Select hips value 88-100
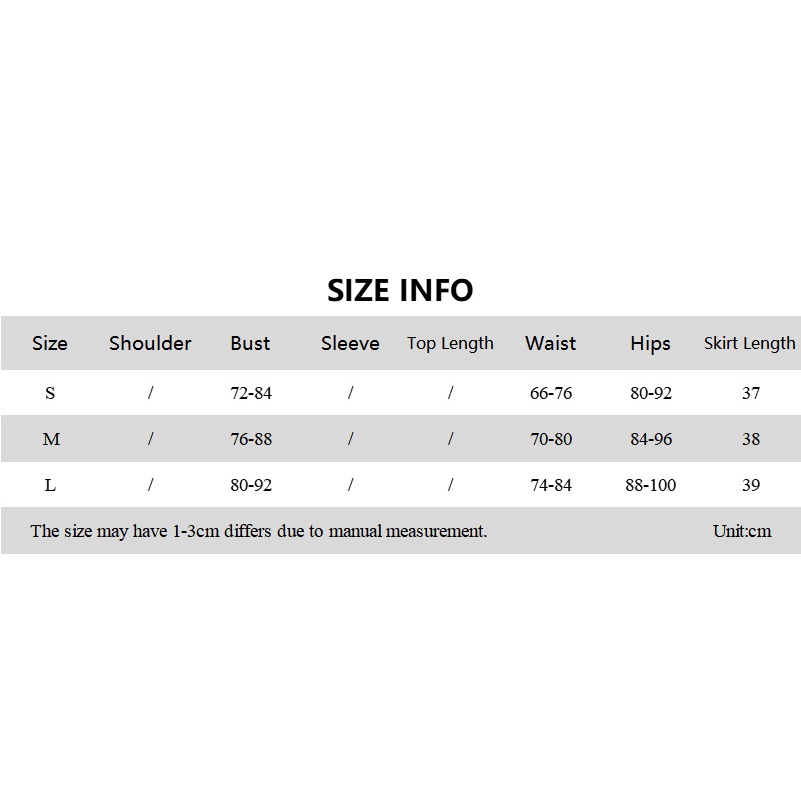 pyautogui.click(x=651, y=485)
